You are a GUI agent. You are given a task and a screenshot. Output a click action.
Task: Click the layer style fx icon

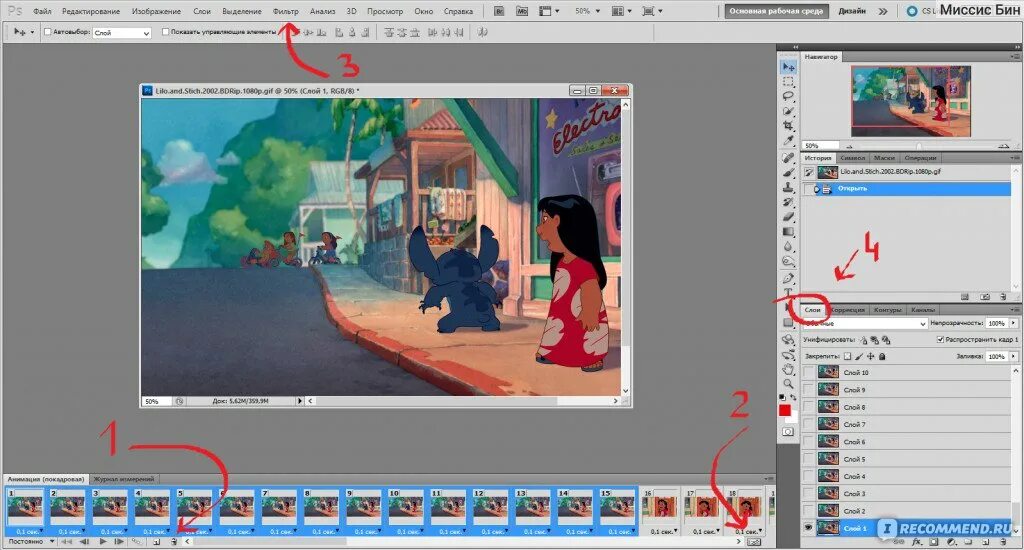917,542
